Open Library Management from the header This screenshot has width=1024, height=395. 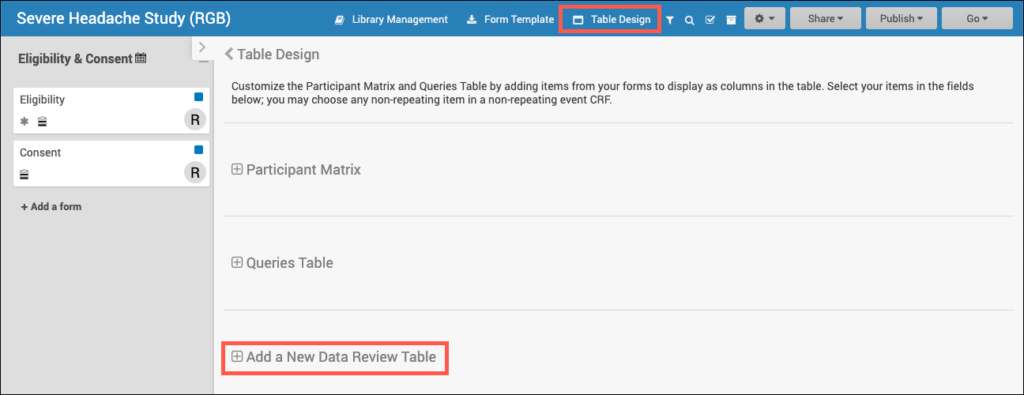click(x=391, y=20)
